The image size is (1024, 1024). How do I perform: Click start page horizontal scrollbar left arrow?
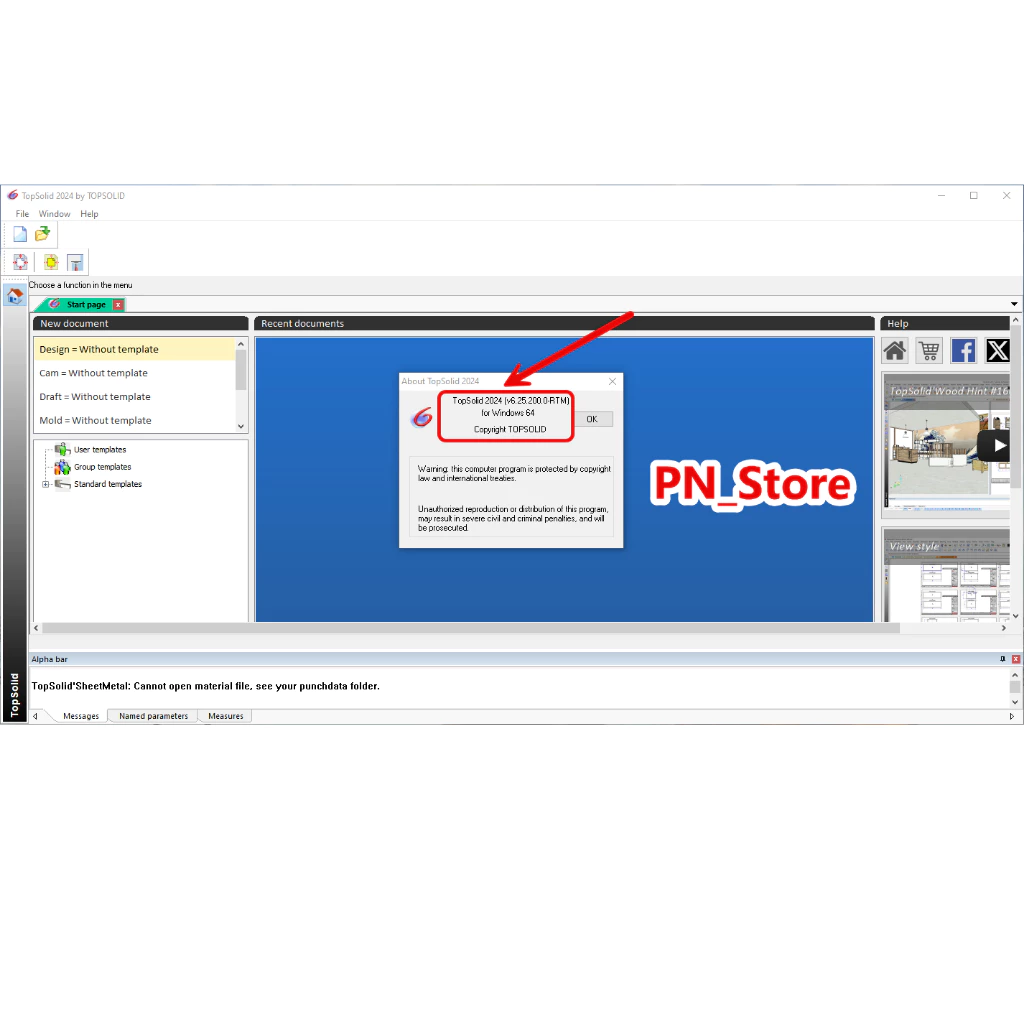tap(36, 628)
